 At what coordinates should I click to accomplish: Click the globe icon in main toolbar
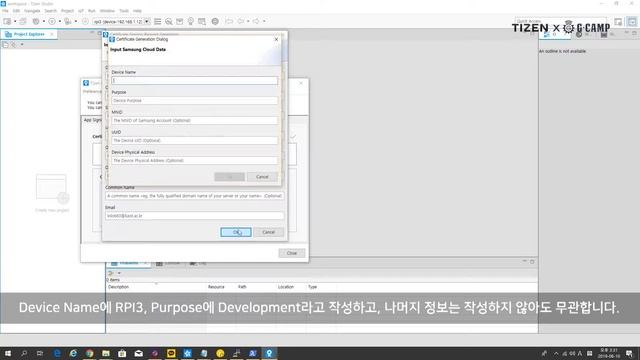(x=215, y=21)
